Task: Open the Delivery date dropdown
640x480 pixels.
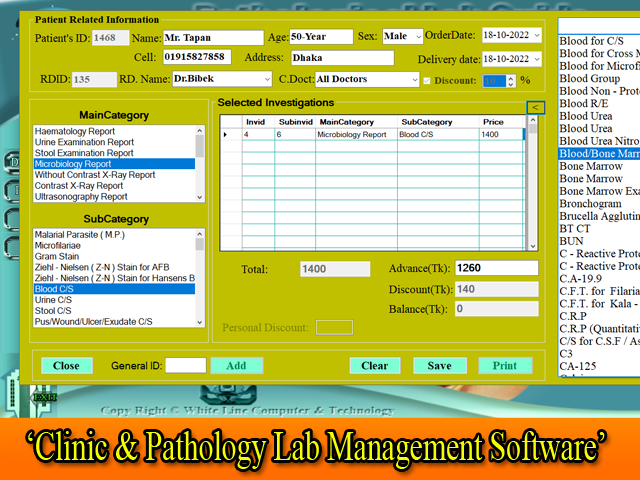Action: pos(548,59)
